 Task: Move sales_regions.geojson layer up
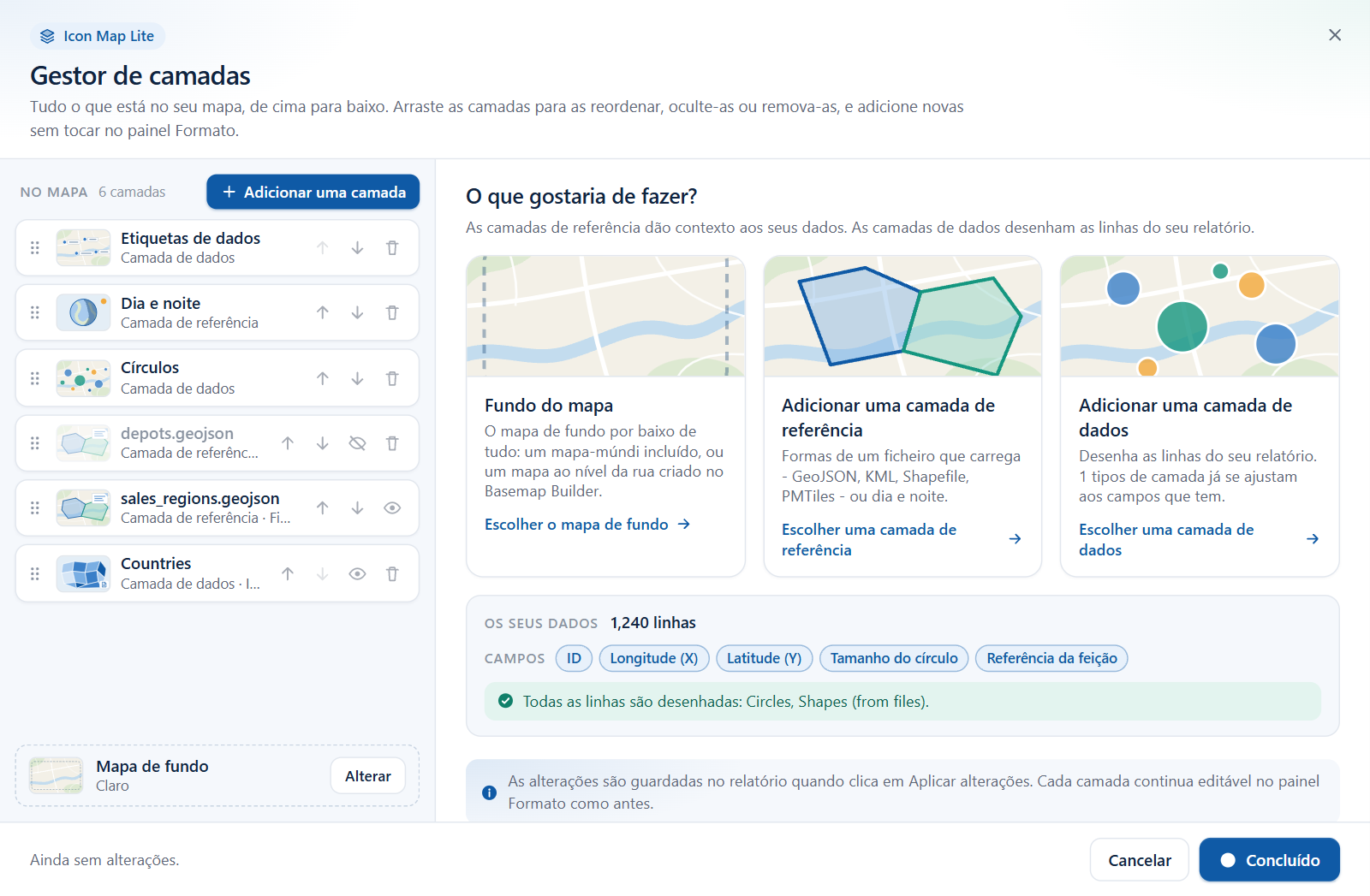[322, 508]
